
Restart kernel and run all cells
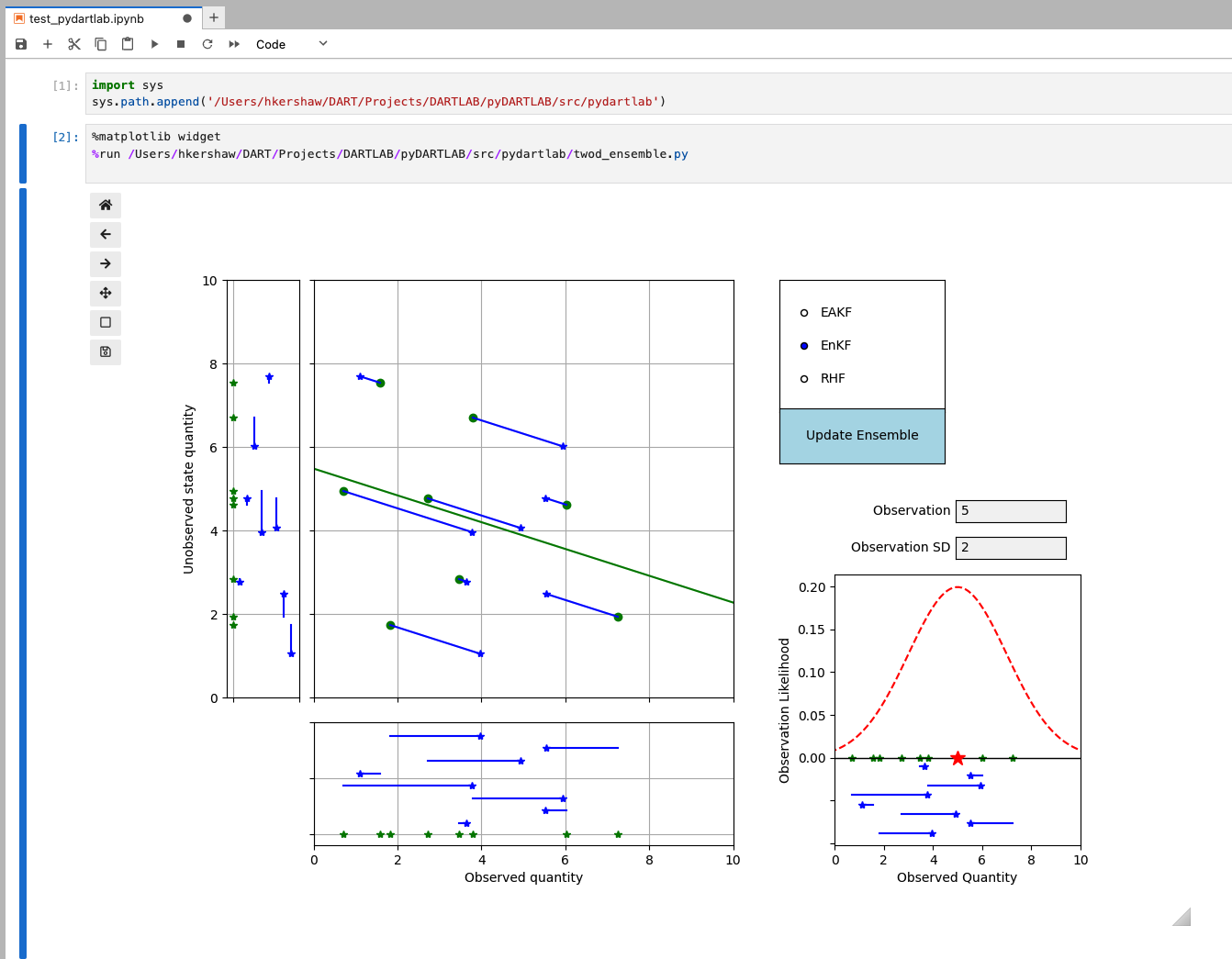tap(234, 44)
